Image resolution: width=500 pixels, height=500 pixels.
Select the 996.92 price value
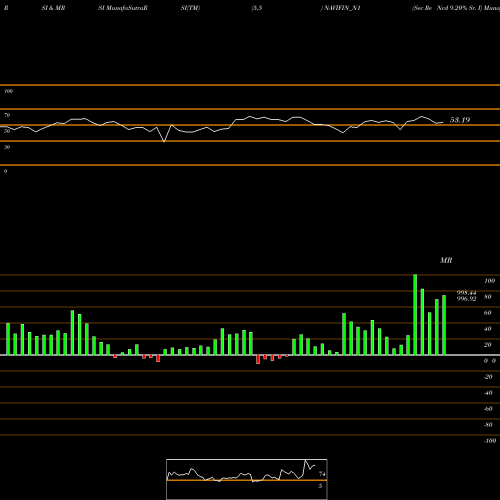466,299
